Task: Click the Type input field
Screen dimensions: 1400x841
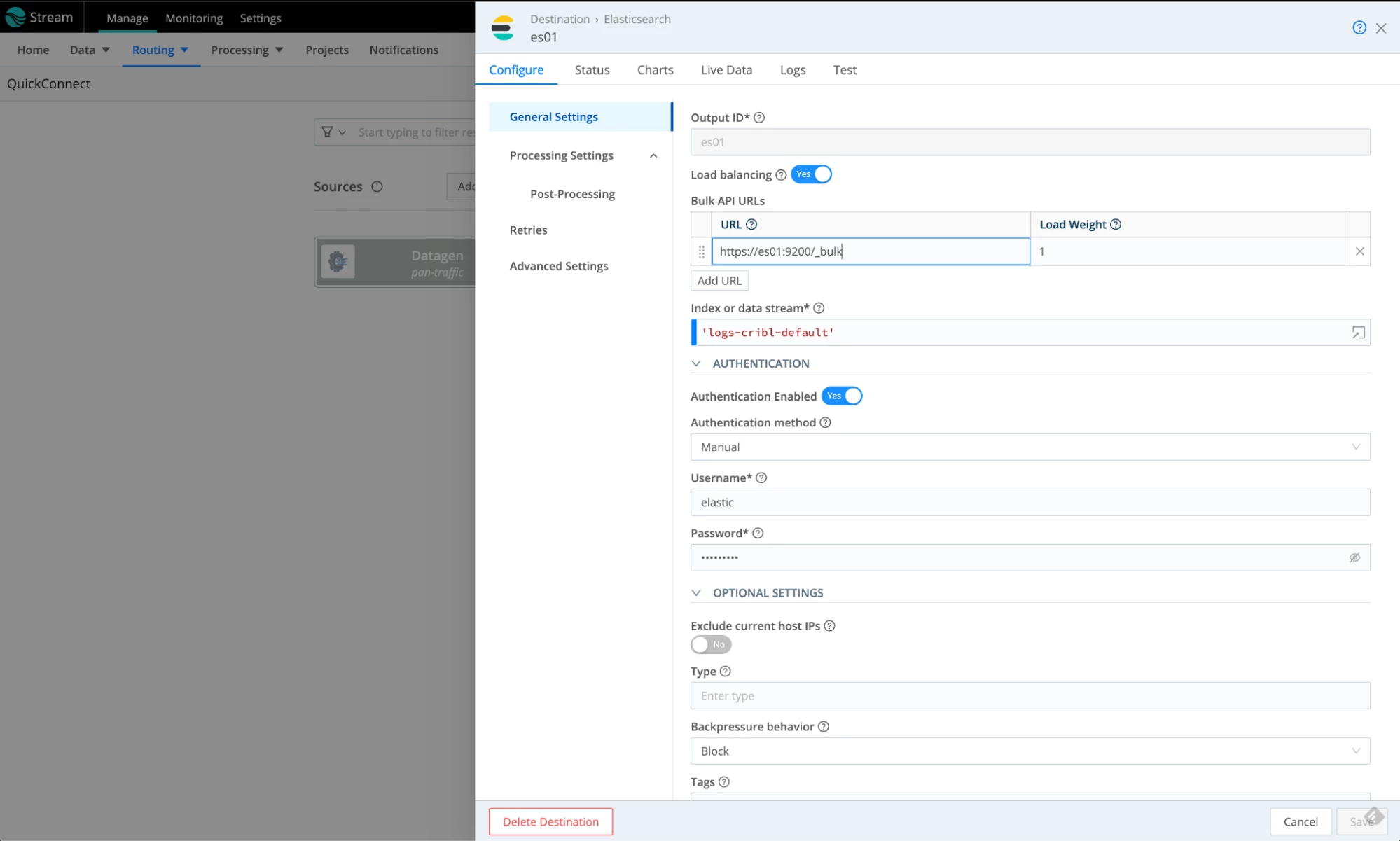Action: click(x=1030, y=695)
